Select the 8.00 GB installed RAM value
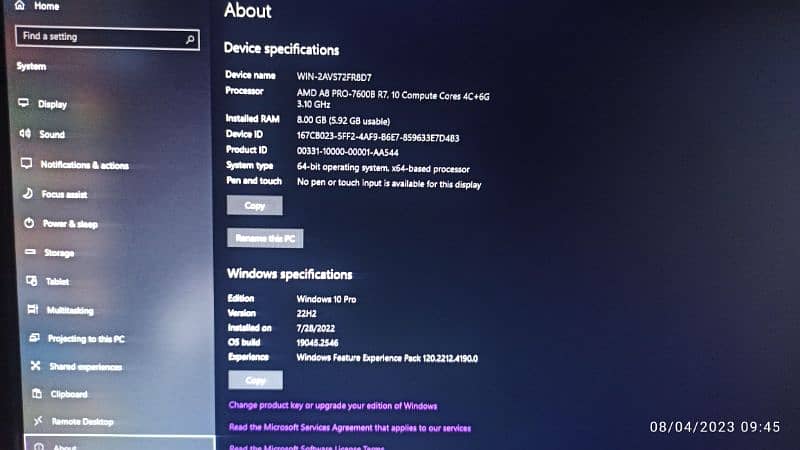This screenshot has height=450, width=800. [343, 121]
